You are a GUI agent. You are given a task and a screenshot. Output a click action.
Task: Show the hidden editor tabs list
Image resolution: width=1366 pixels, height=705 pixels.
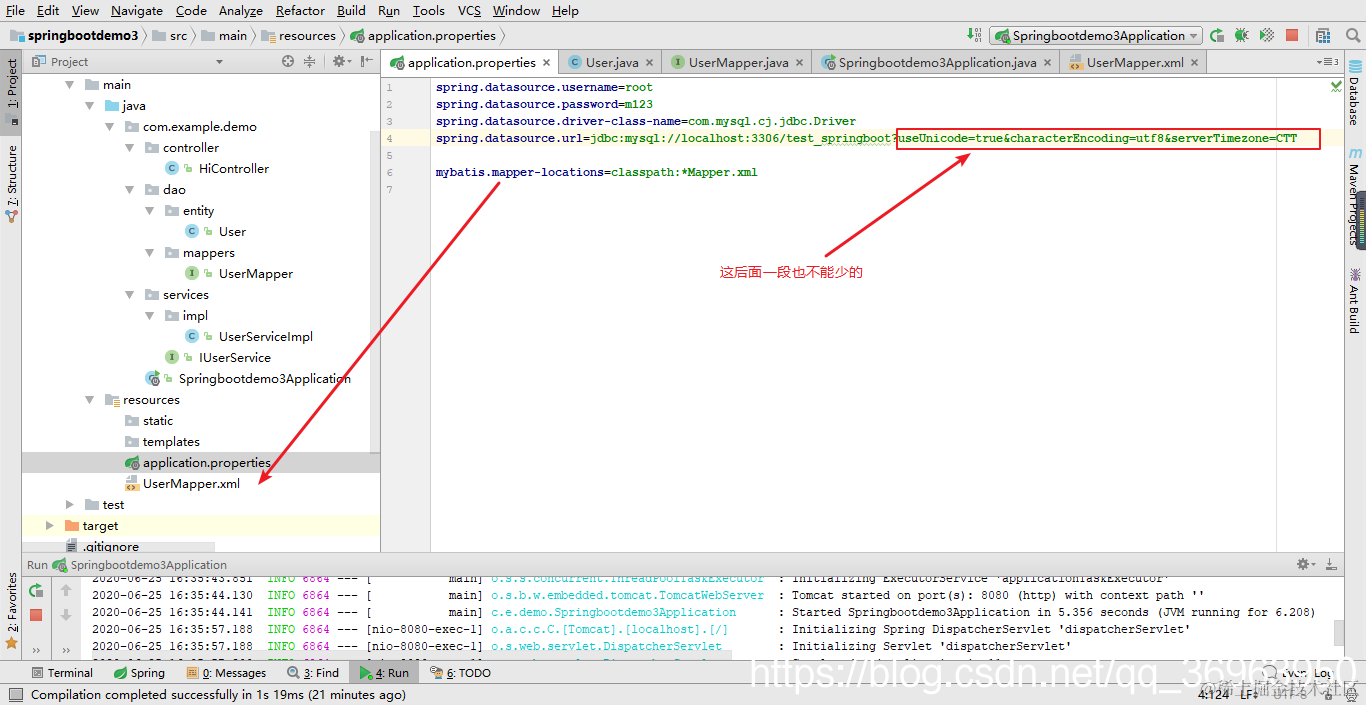[x=1327, y=62]
